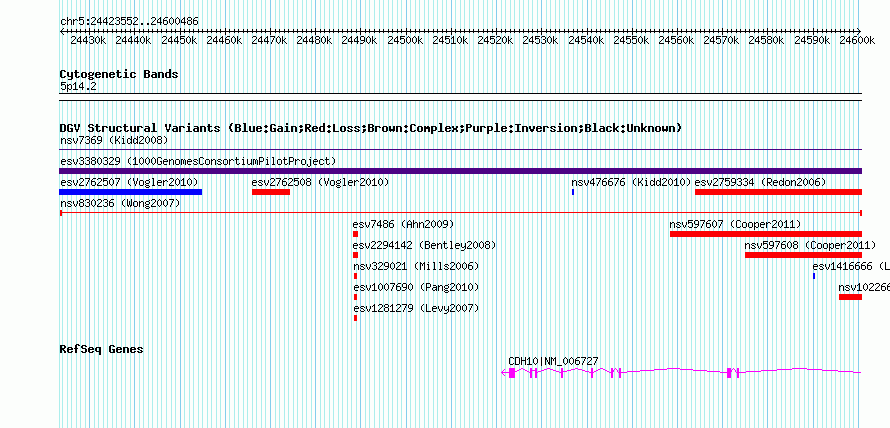The height and width of the screenshot is (428, 890).
Task: Open the esv2759334 (Redon2006) label
Action: tap(761, 182)
